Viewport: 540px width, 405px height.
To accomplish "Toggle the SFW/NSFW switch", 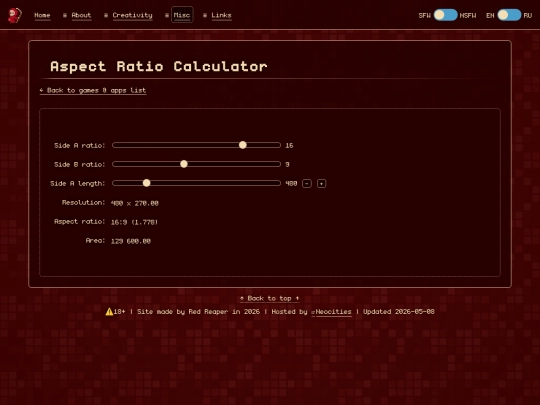I will tap(445, 15).
